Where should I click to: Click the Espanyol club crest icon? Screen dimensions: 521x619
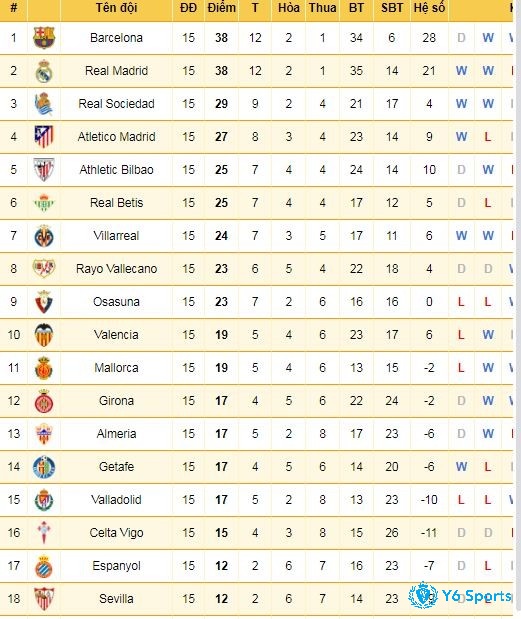44,566
